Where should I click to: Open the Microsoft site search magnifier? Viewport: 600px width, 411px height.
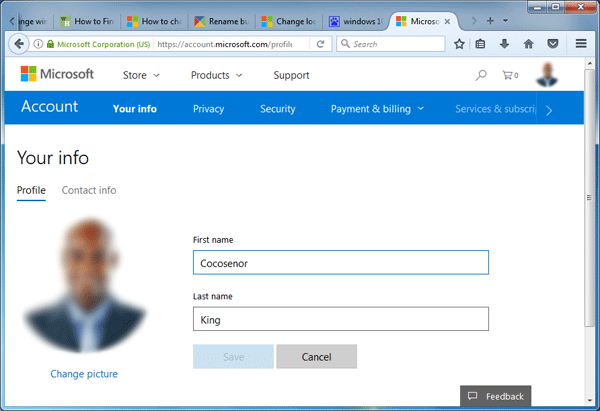pos(481,75)
